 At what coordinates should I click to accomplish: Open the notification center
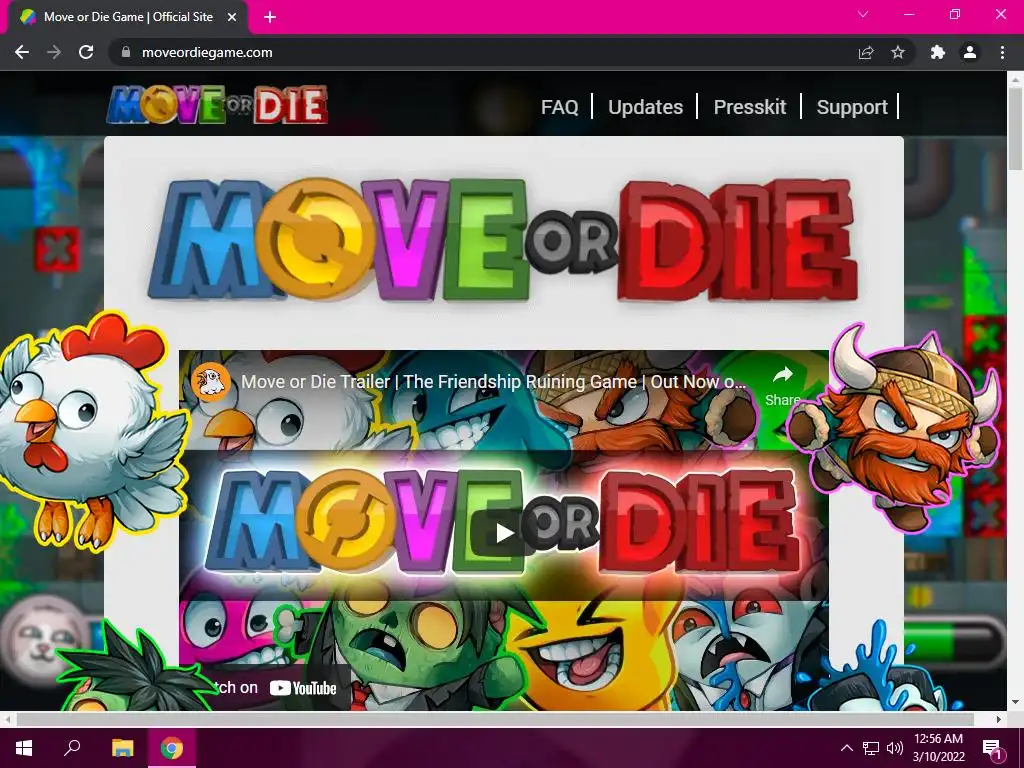tap(992, 748)
